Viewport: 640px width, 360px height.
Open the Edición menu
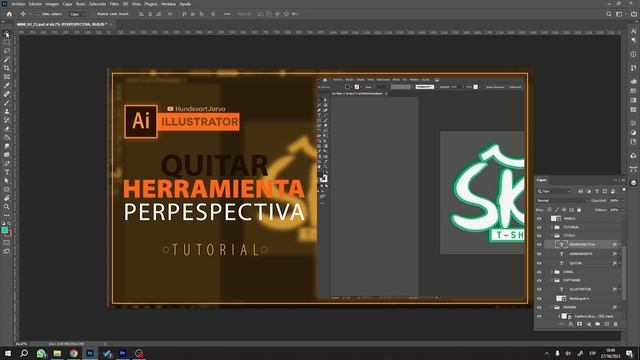(35, 4)
